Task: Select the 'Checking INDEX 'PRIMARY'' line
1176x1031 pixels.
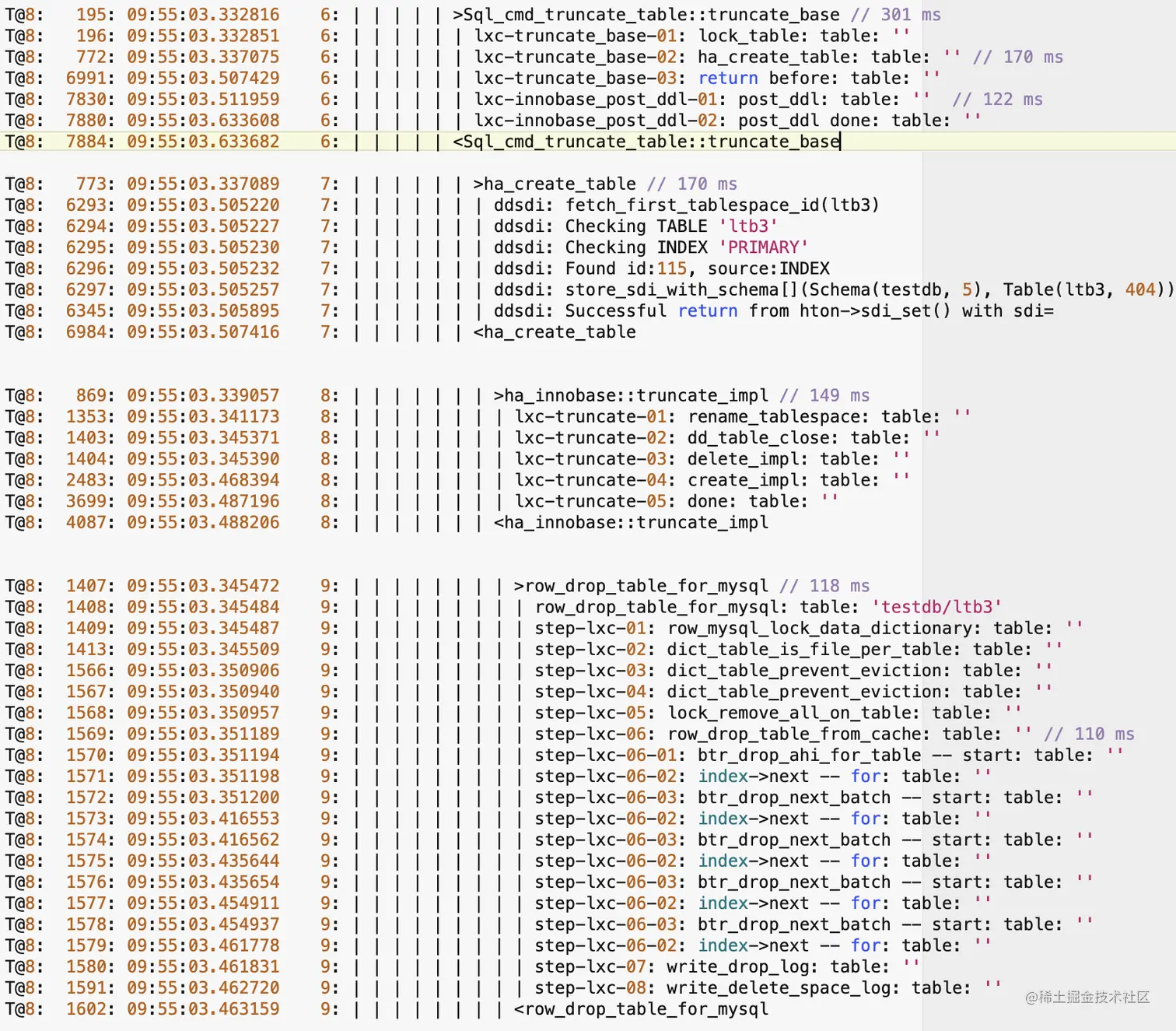Action: tap(407, 247)
